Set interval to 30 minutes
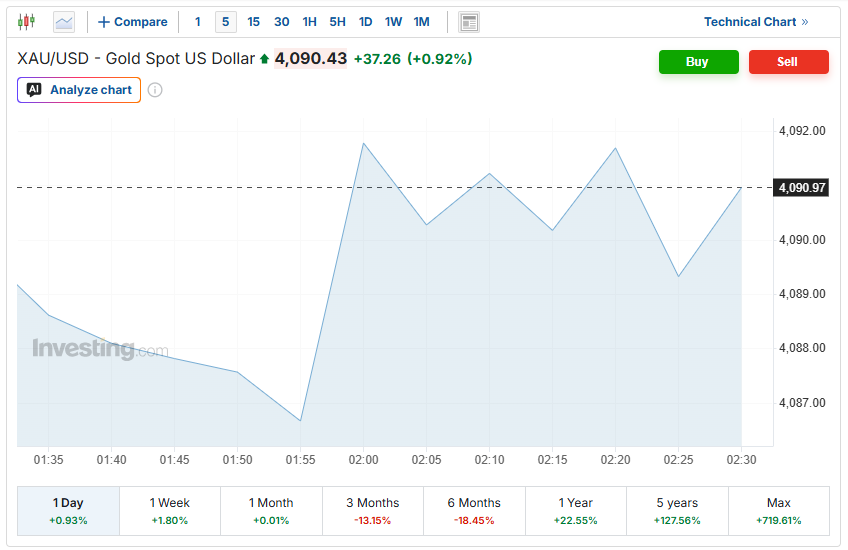The image size is (848, 550). click(x=281, y=22)
